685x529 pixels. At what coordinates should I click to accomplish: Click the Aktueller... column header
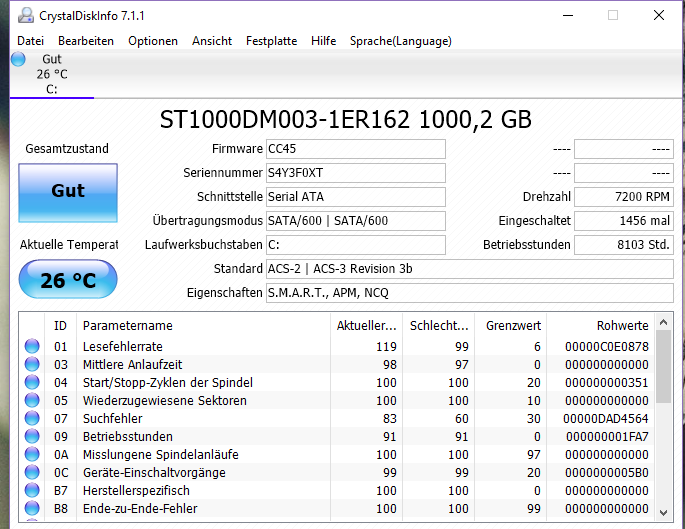[367, 325]
